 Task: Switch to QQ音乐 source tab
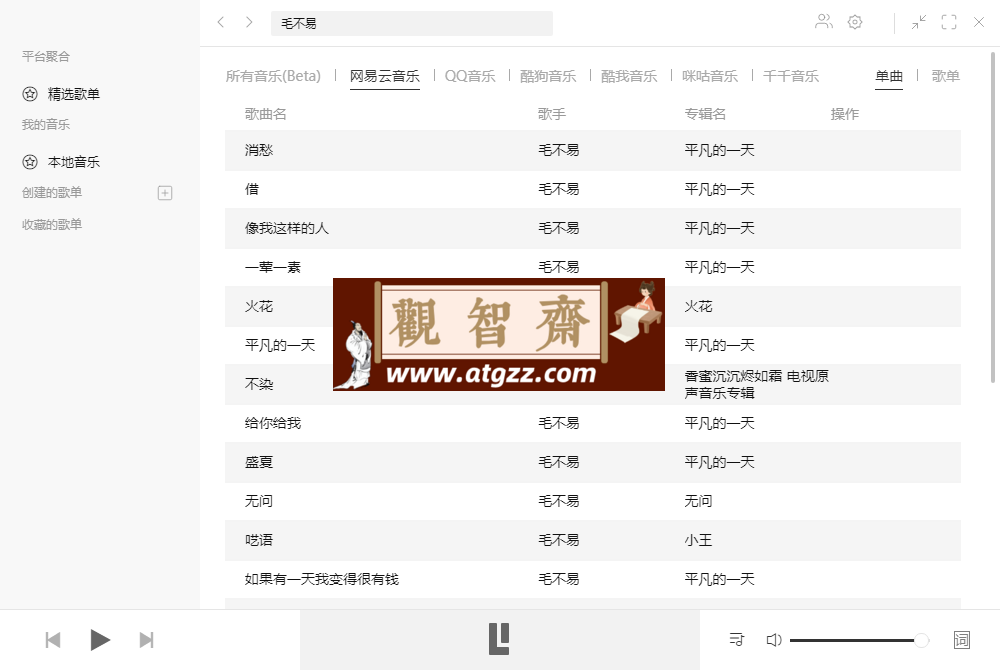470,76
